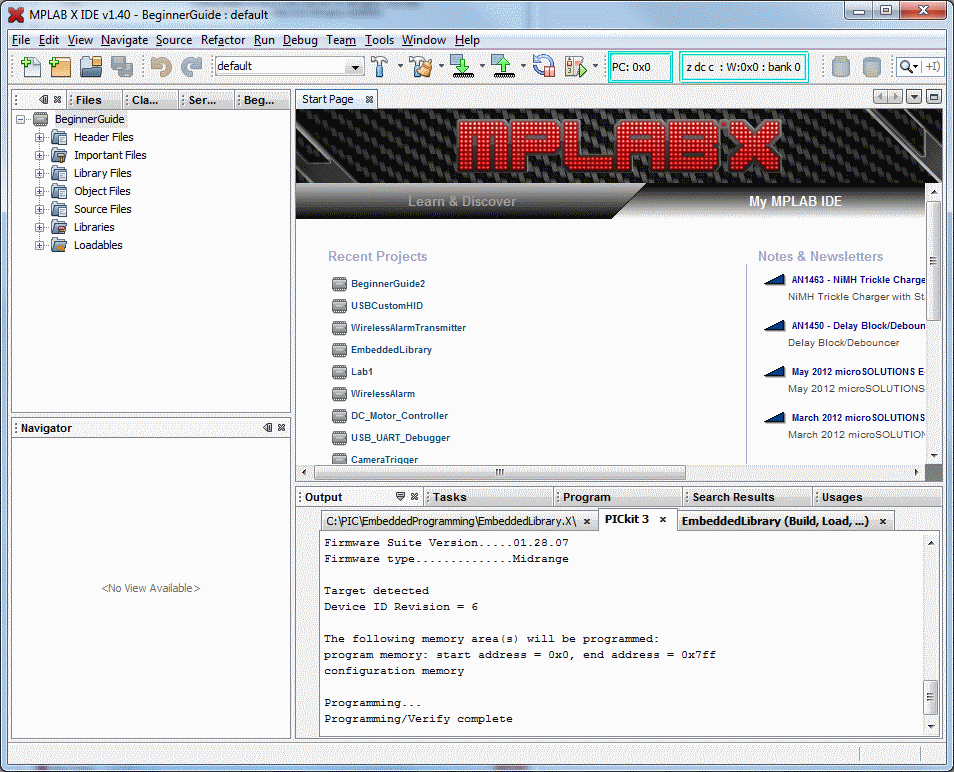Viewport: 954px width, 772px height.
Task: Click the New Project toolbar icon
Action: click(60, 66)
